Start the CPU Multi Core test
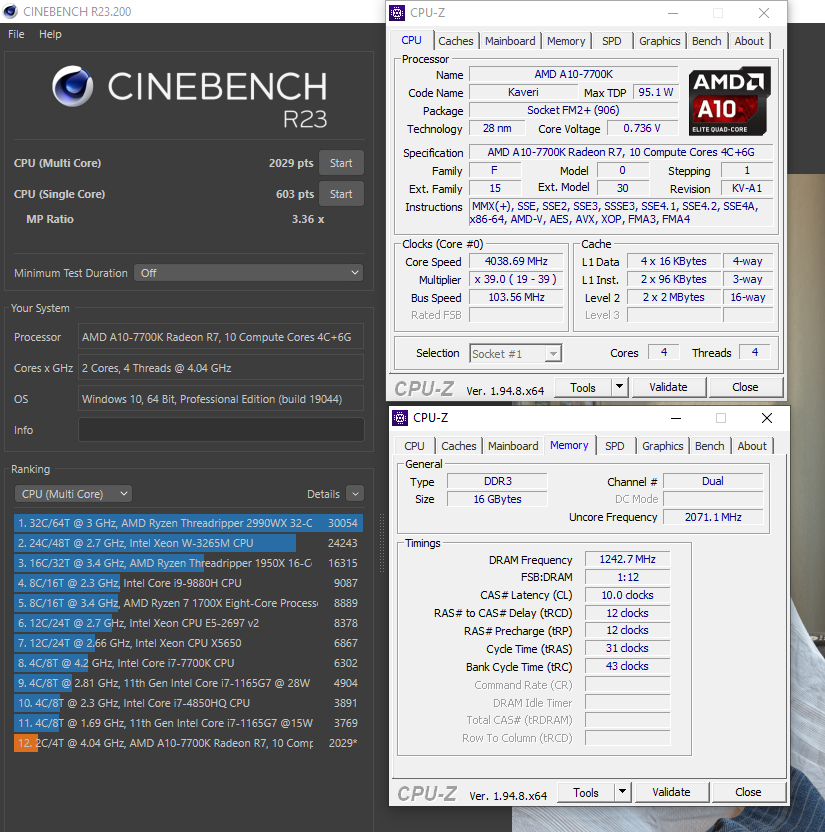Viewport: 825px width, 832px height. coord(341,163)
